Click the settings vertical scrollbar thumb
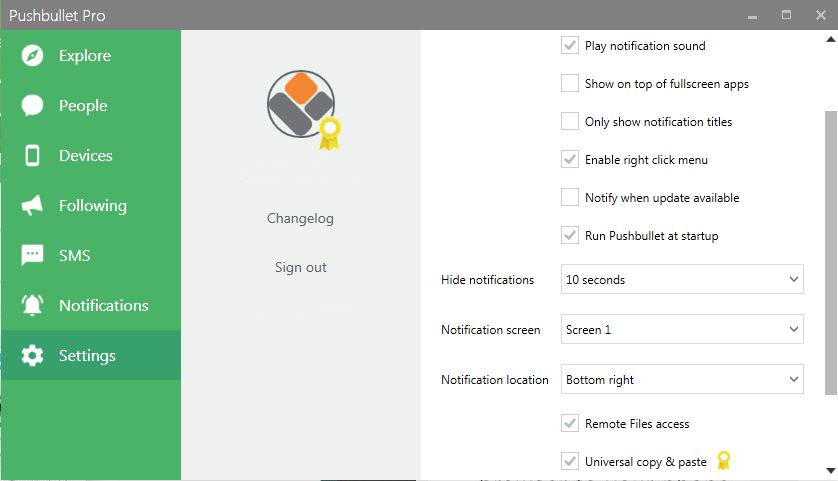This screenshot has height=481, width=838. 831,253
